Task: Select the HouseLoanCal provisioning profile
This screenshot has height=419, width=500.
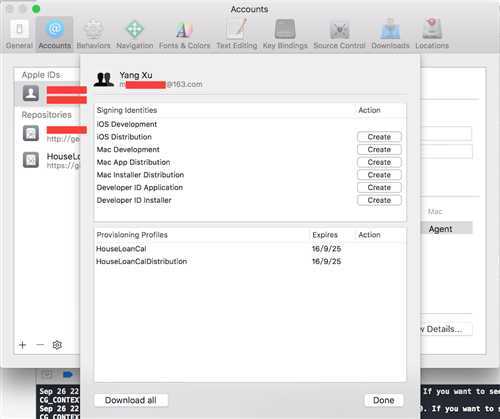Action: pos(250,249)
